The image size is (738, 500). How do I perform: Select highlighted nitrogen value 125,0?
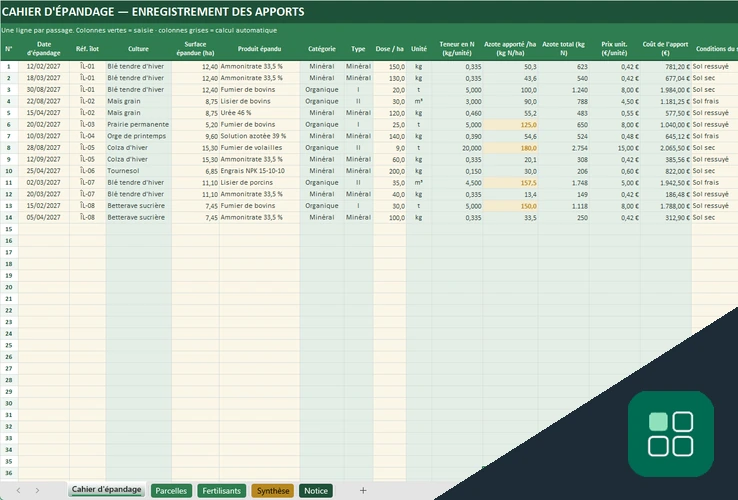(x=510, y=125)
